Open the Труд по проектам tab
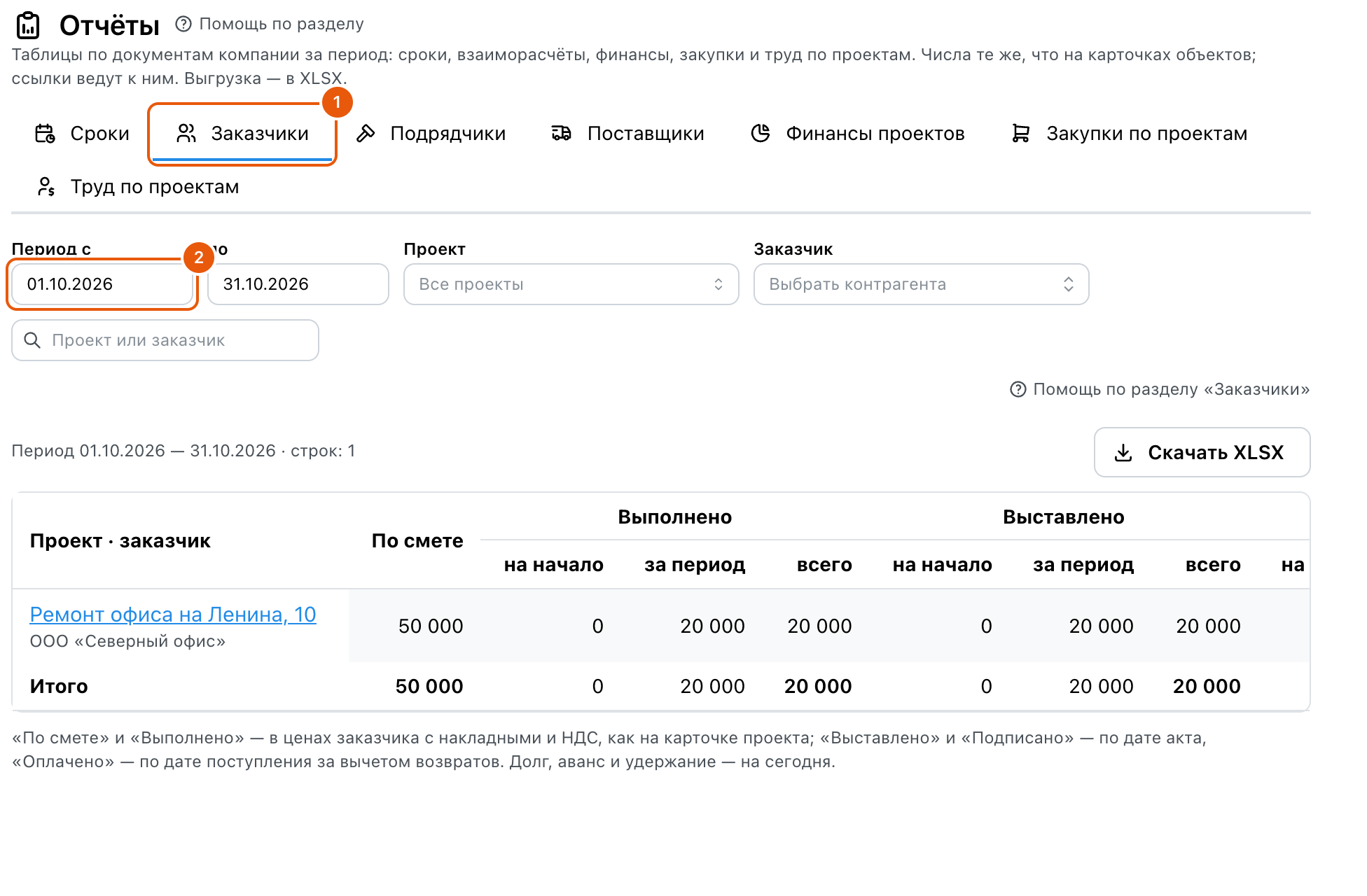 pyautogui.click(x=137, y=186)
